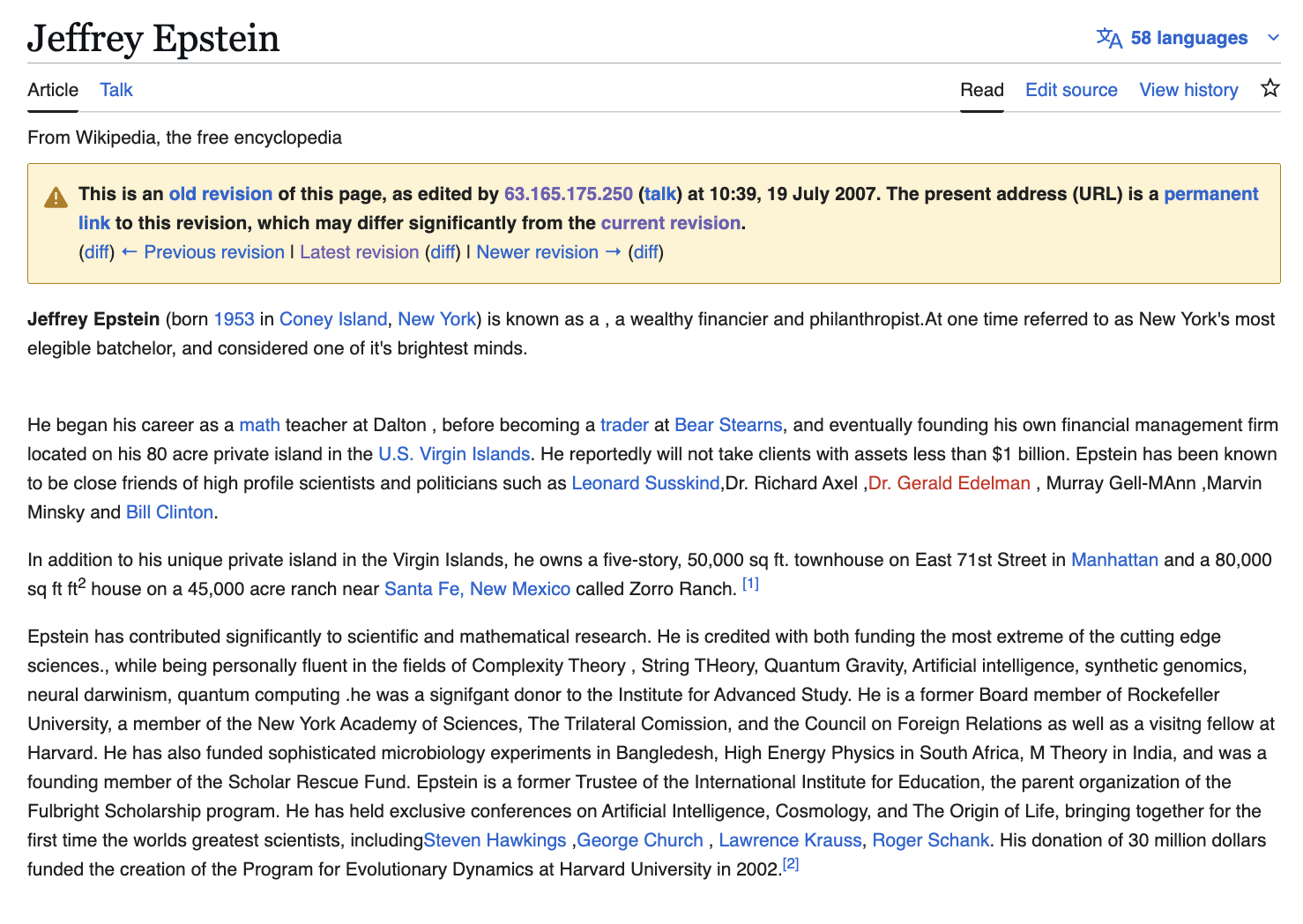The width and height of the screenshot is (1303, 924).
Task: Open the Roger Schank link
Action: 930,840
